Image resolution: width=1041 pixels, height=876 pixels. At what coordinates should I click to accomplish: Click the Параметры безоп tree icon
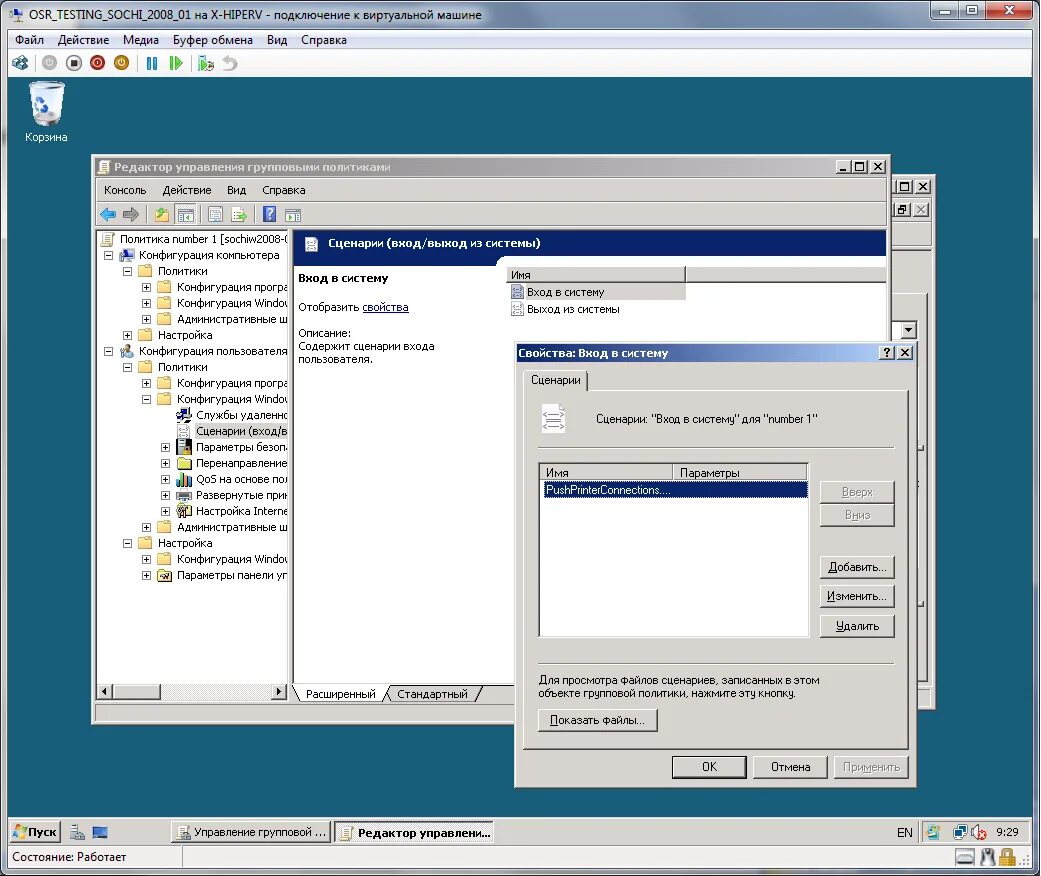184,447
